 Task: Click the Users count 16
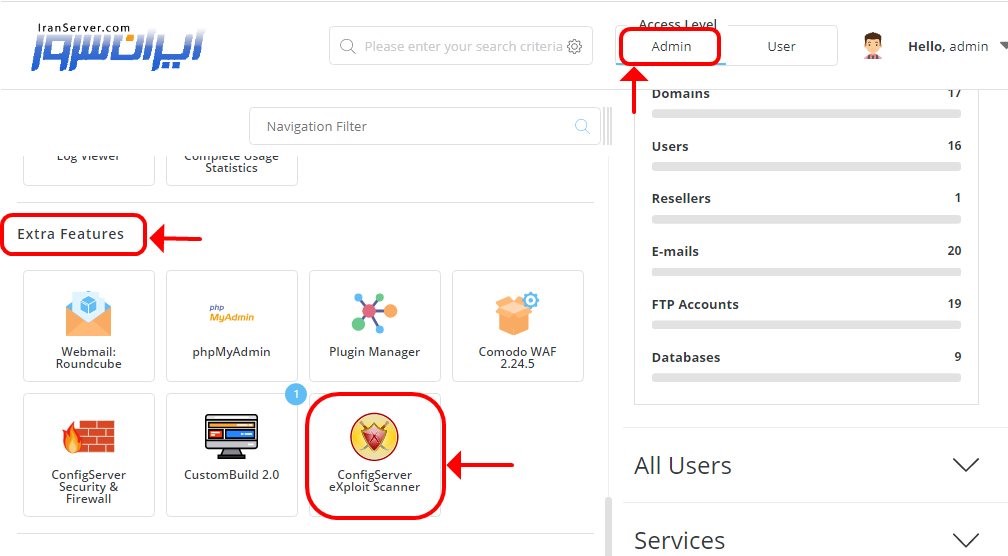point(955,145)
